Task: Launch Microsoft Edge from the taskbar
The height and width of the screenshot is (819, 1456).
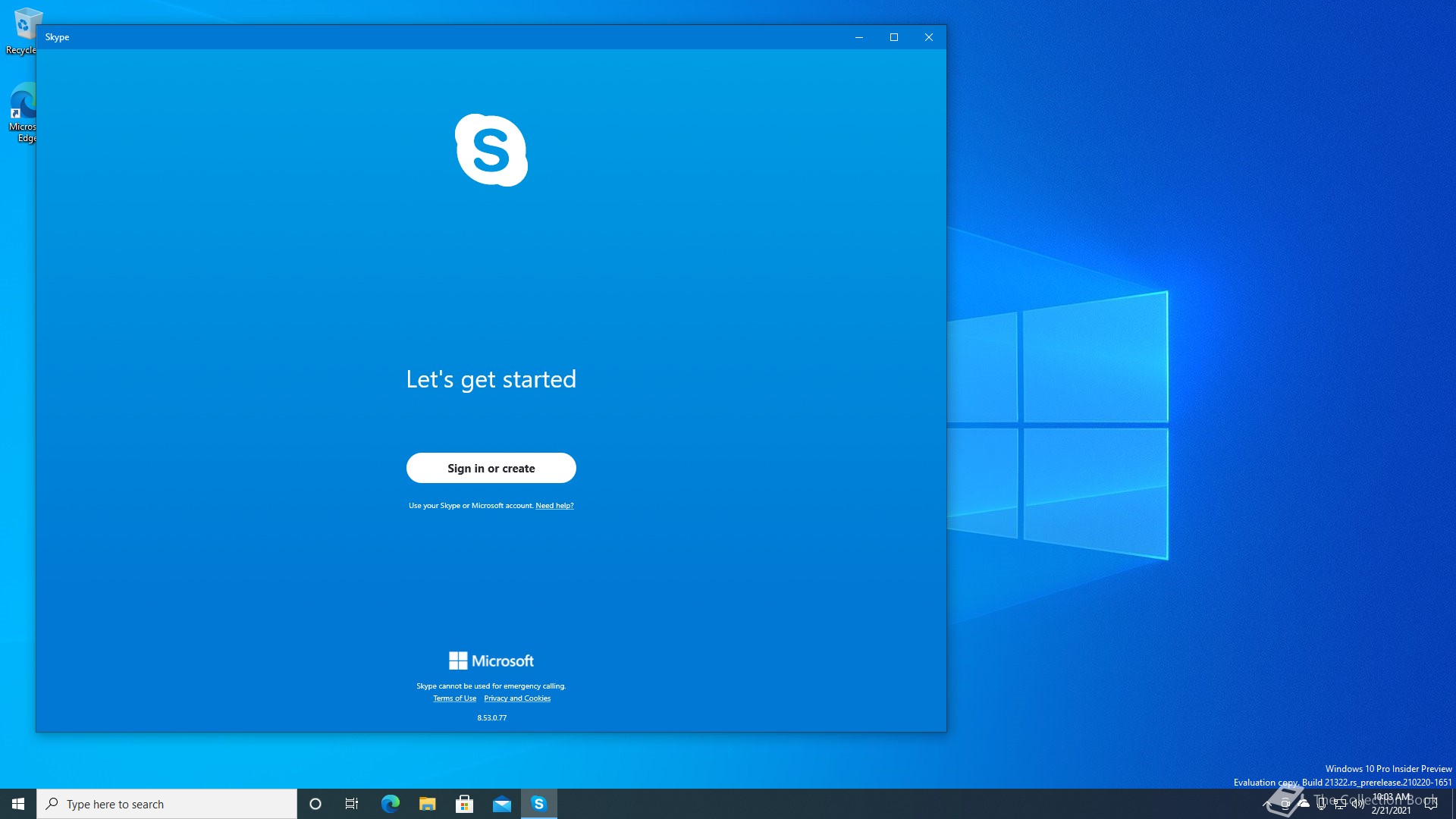Action: coord(390,804)
